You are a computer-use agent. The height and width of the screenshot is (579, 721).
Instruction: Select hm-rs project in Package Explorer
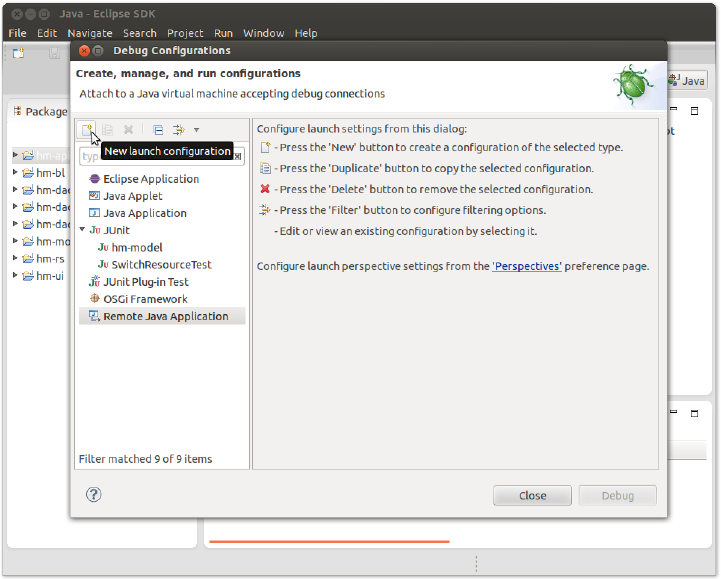click(50, 259)
